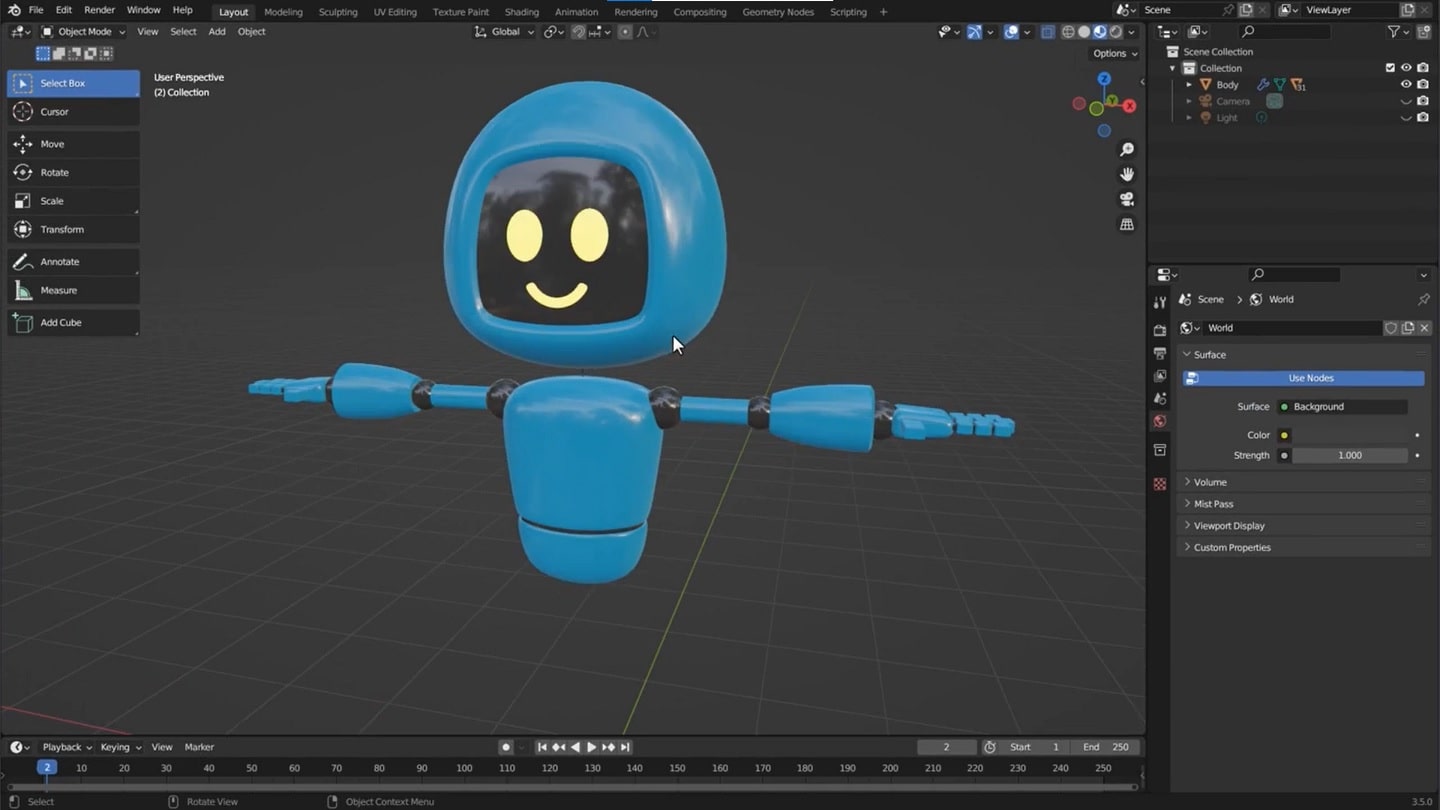
Task: Switch to the Modeling workspace tab
Action: pos(283,12)
